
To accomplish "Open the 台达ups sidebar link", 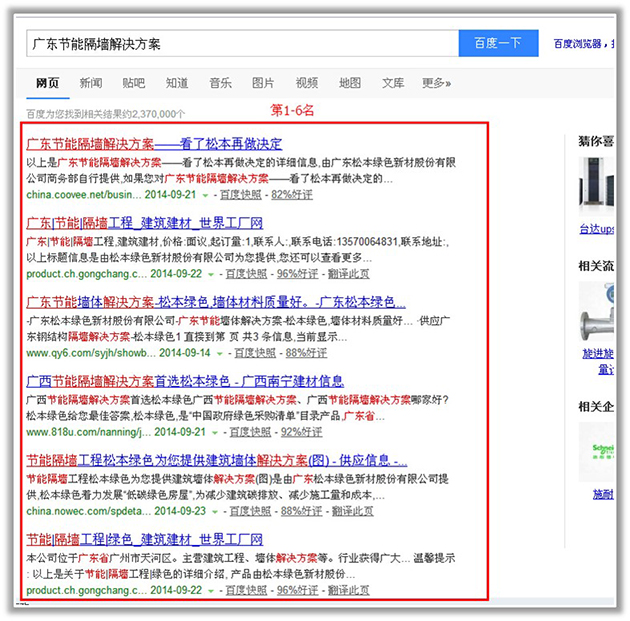I will 597,229.
